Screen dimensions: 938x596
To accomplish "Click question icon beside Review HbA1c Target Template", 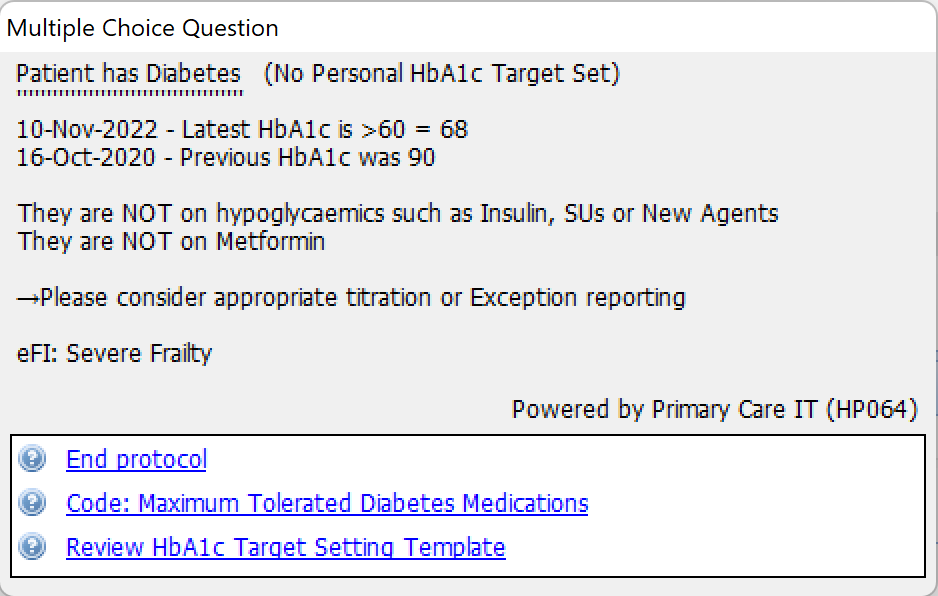I will coord(32,546).
